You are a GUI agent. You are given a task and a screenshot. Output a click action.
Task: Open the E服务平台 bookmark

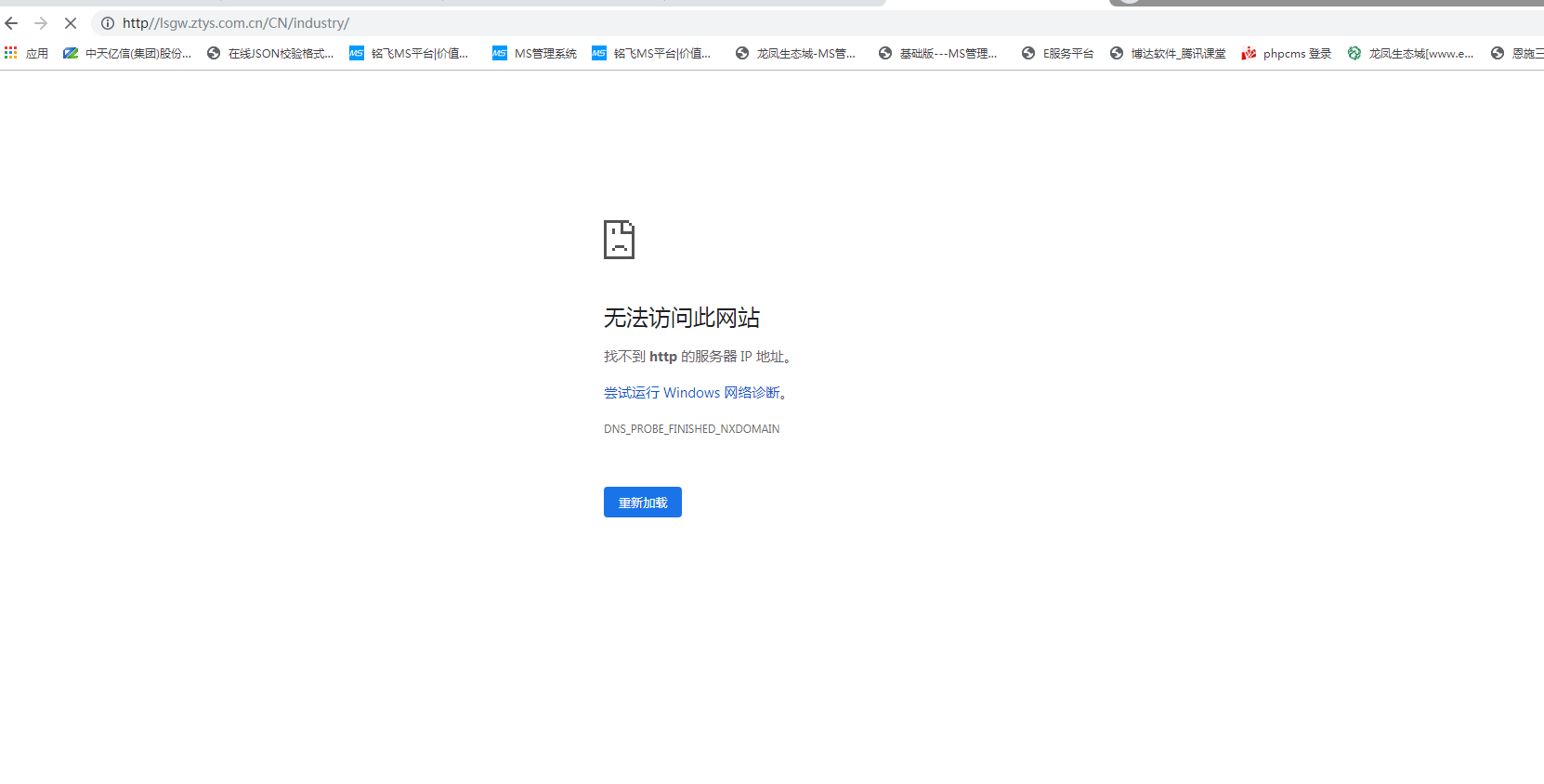pyautogui.click(x=1057, y=54)
